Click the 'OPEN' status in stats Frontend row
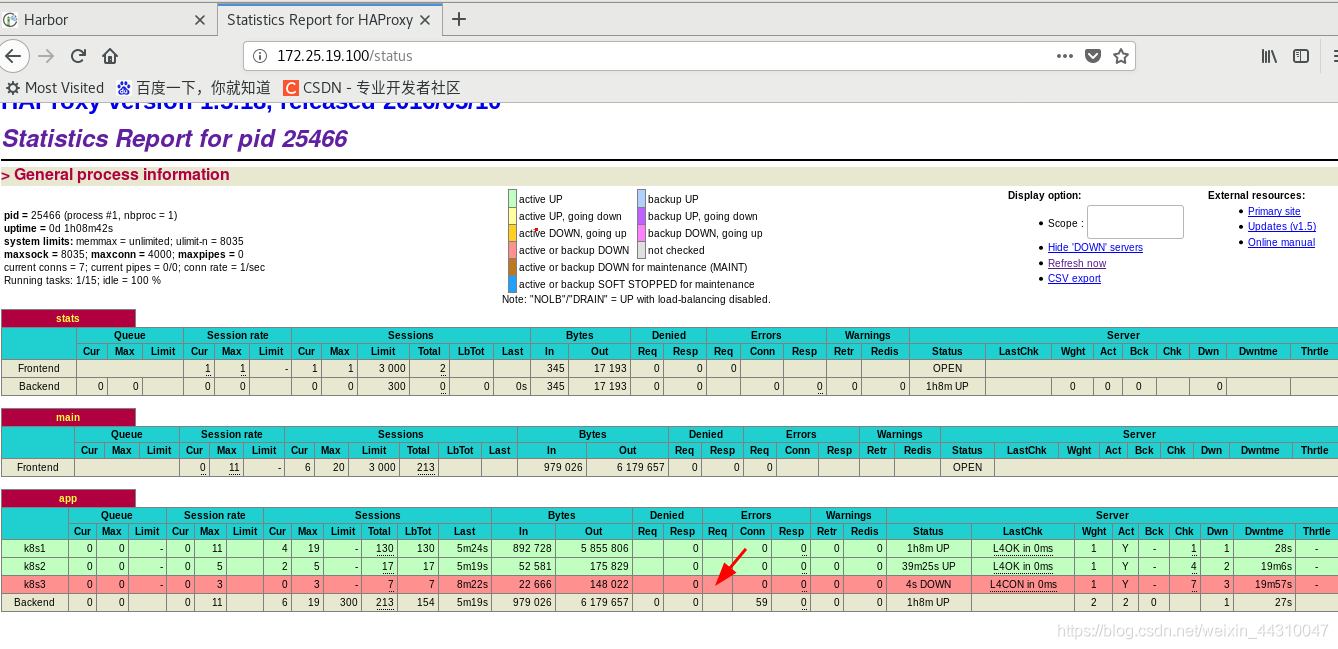The height and width of the screenshot is (649, 1338). point(947,368)
